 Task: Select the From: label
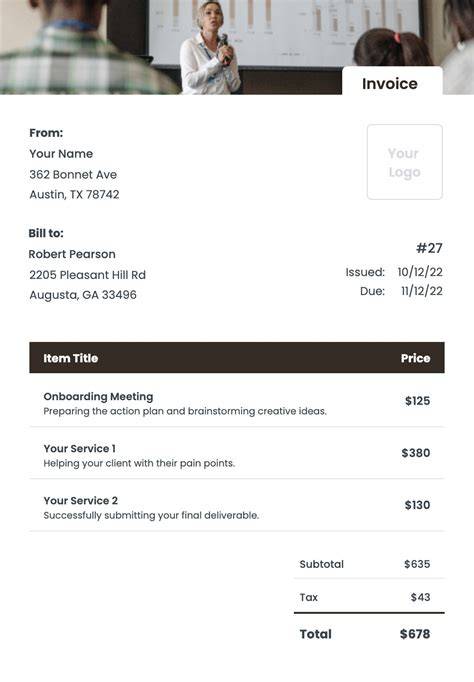[46, 133]
